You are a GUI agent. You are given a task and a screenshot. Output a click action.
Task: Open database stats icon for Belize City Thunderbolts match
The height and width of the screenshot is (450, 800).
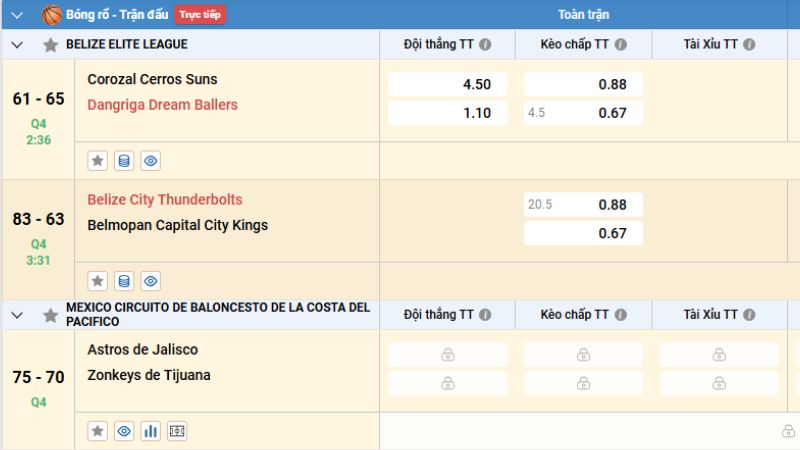click(124, 281)
